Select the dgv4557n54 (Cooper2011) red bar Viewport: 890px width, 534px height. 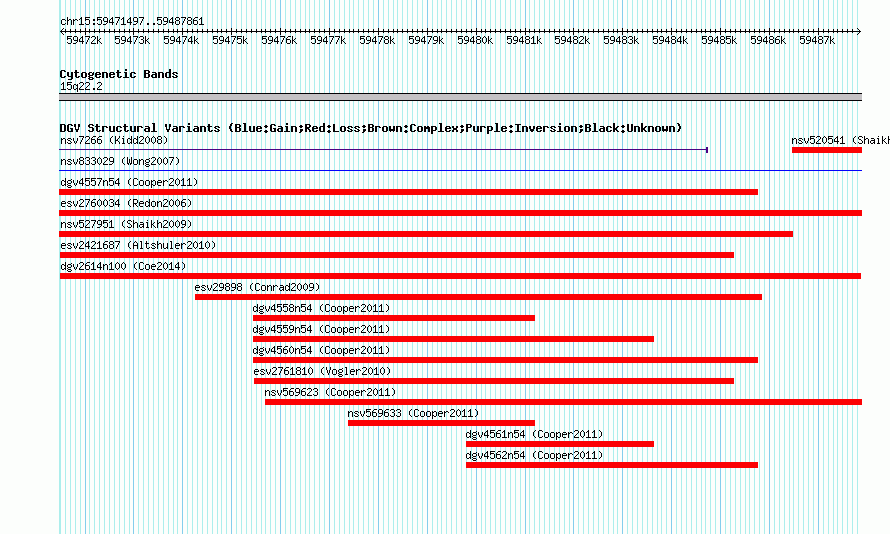point(409,192)
